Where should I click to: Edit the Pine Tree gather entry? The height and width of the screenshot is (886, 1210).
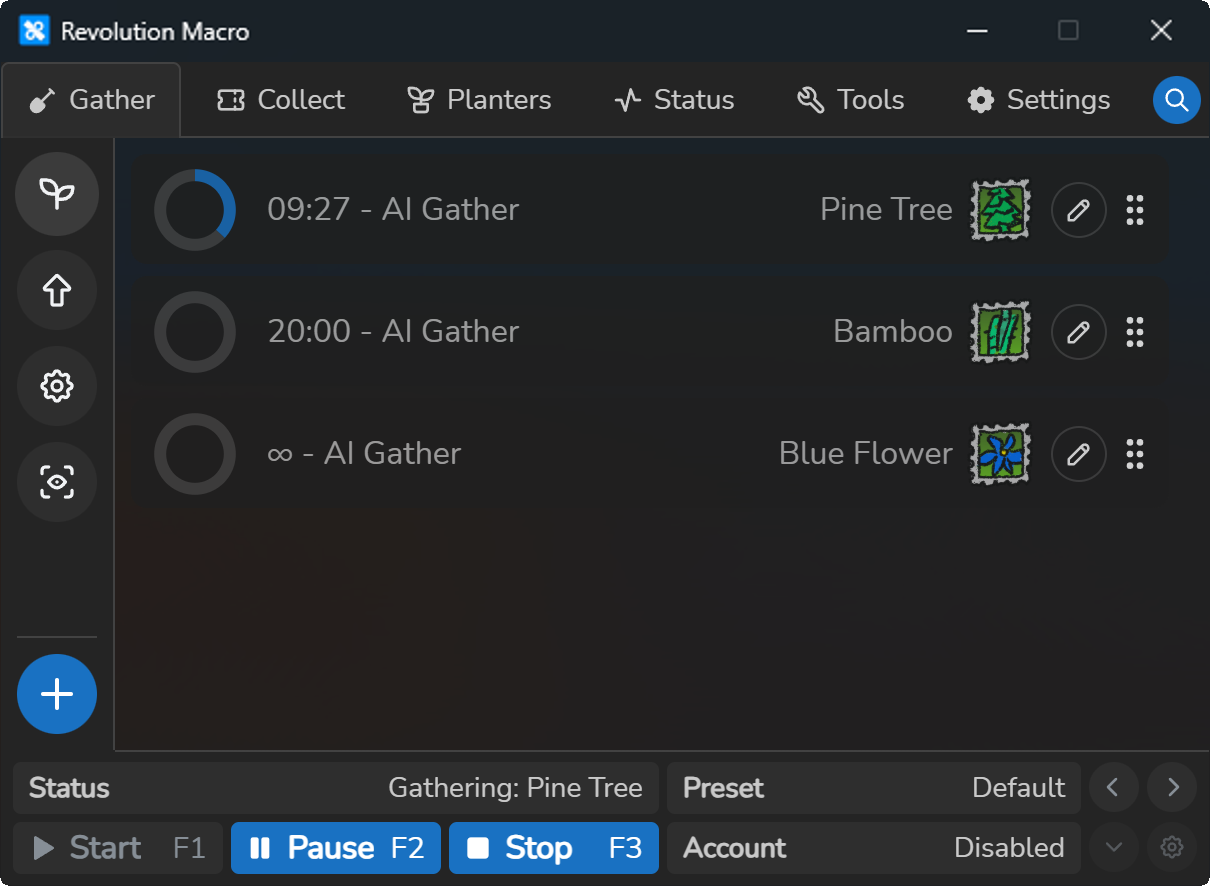click(1079, 210)
